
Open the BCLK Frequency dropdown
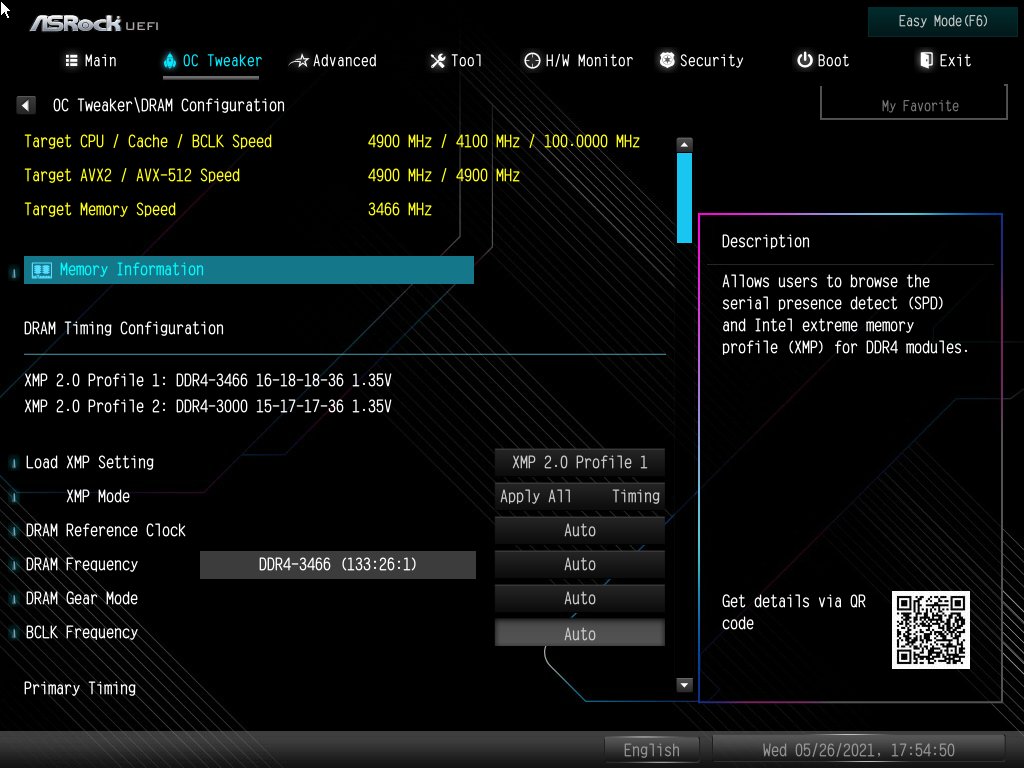579,632
